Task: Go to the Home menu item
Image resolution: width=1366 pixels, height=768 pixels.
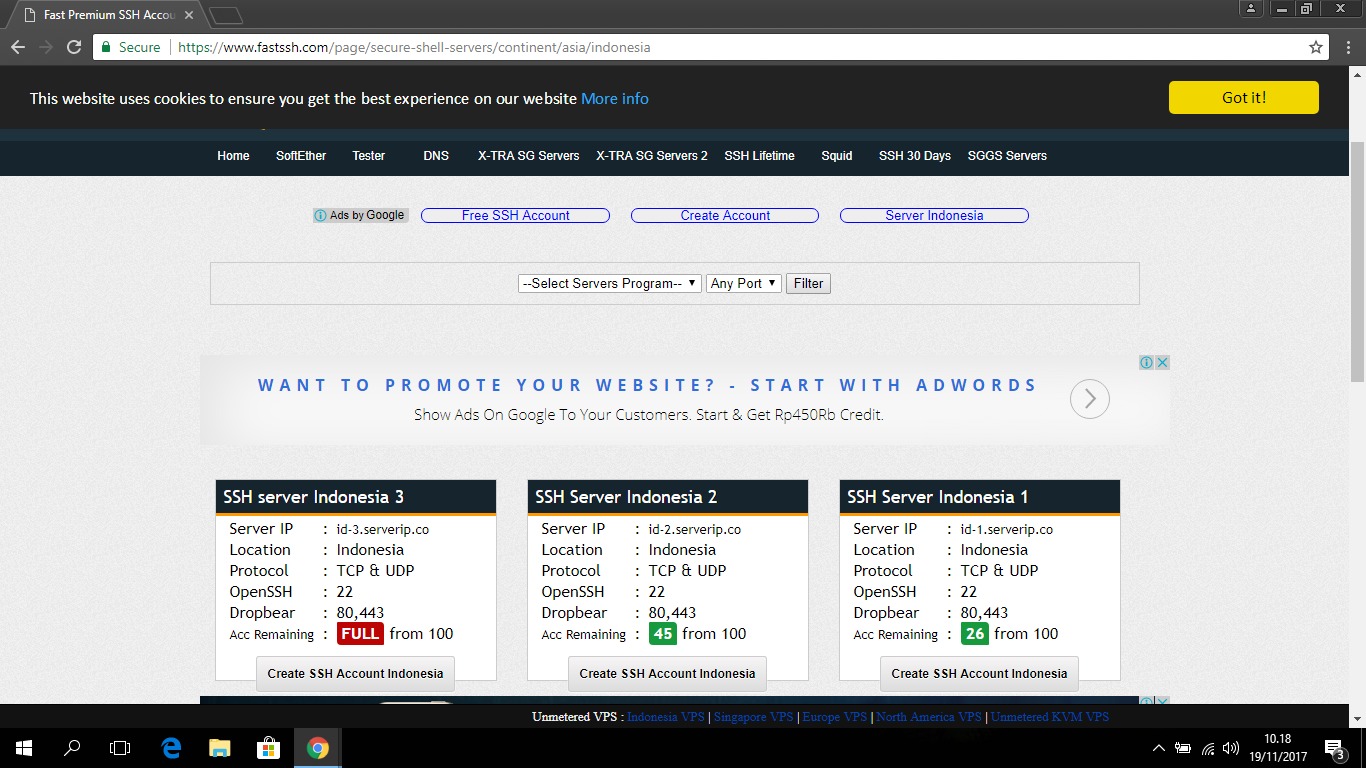Action: pyautogui.click(x=233, y=156)
